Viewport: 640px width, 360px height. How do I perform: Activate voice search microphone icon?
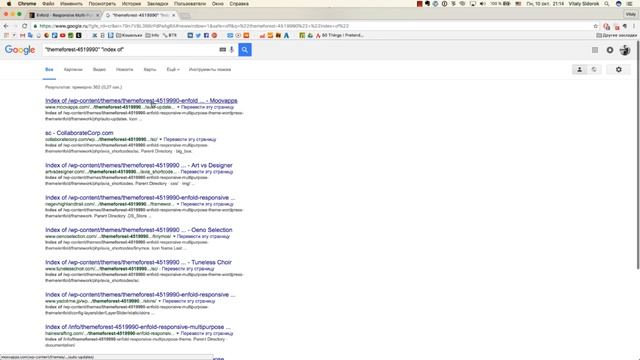(232, 50)
